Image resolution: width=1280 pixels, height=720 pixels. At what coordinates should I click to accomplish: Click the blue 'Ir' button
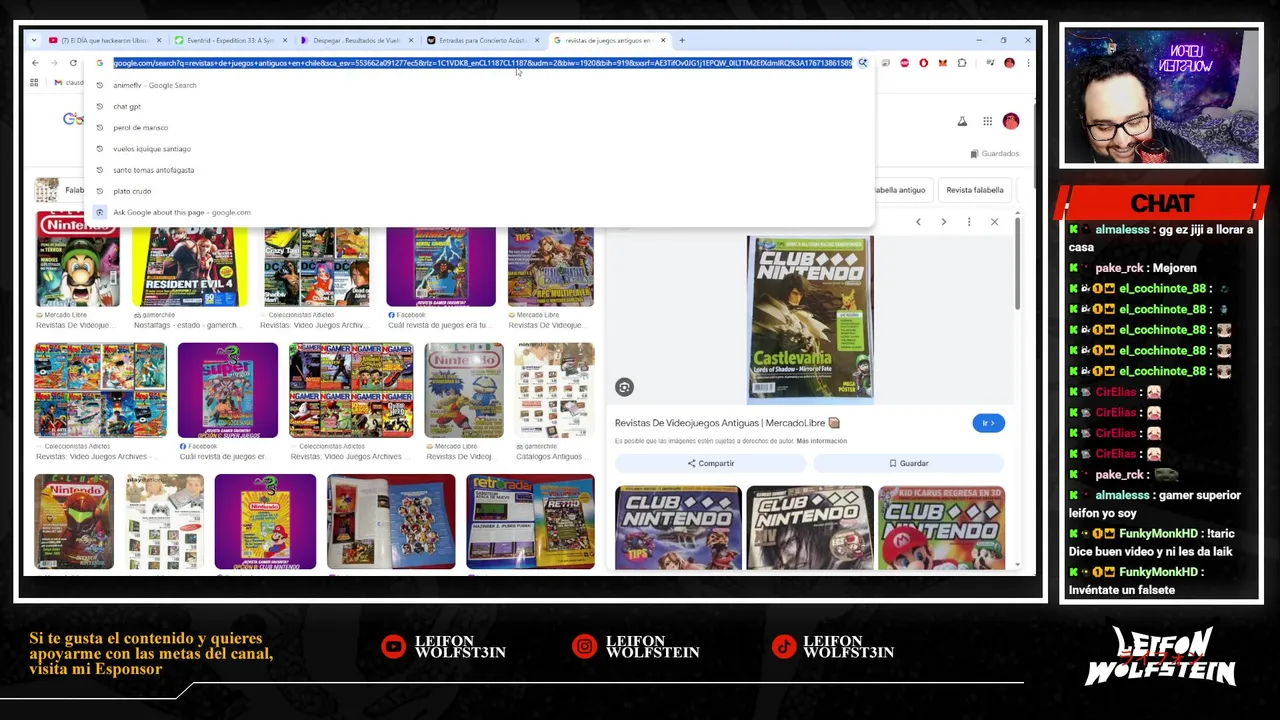pos(988,423)
